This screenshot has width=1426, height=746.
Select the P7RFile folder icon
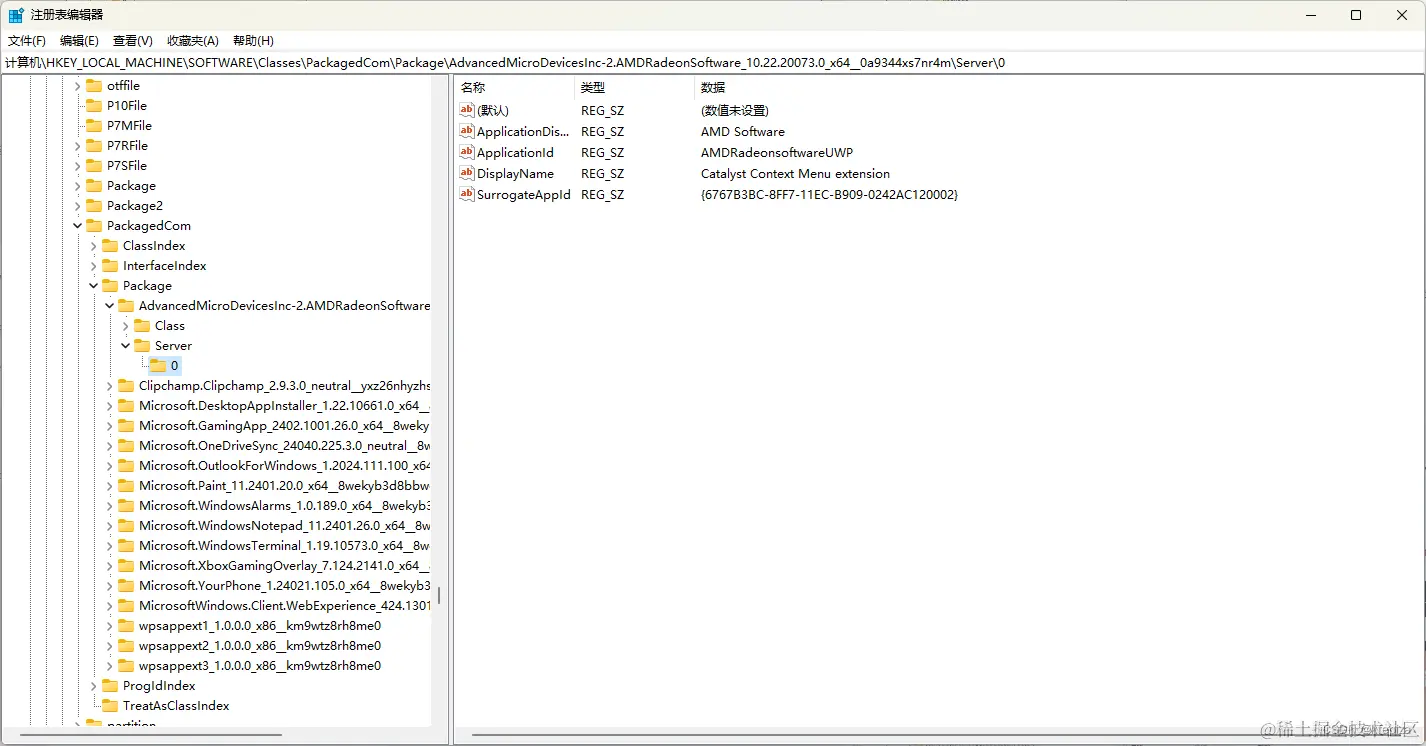coord(94,146)
